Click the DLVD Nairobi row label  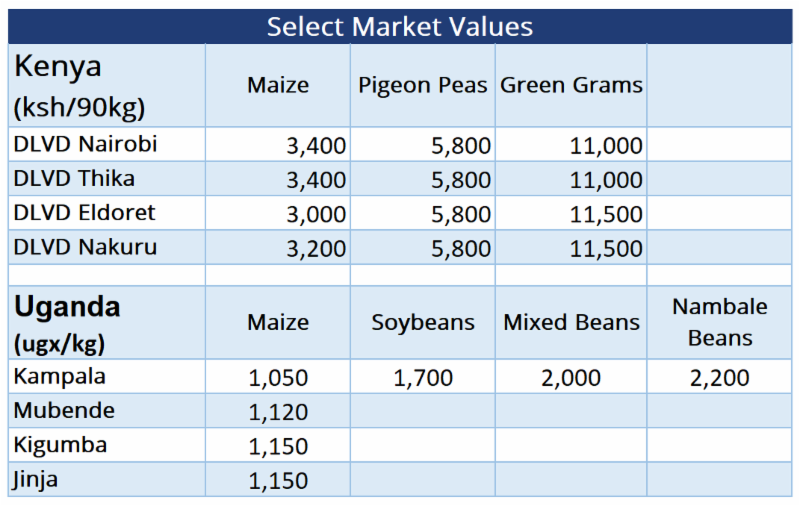(85, 144)
